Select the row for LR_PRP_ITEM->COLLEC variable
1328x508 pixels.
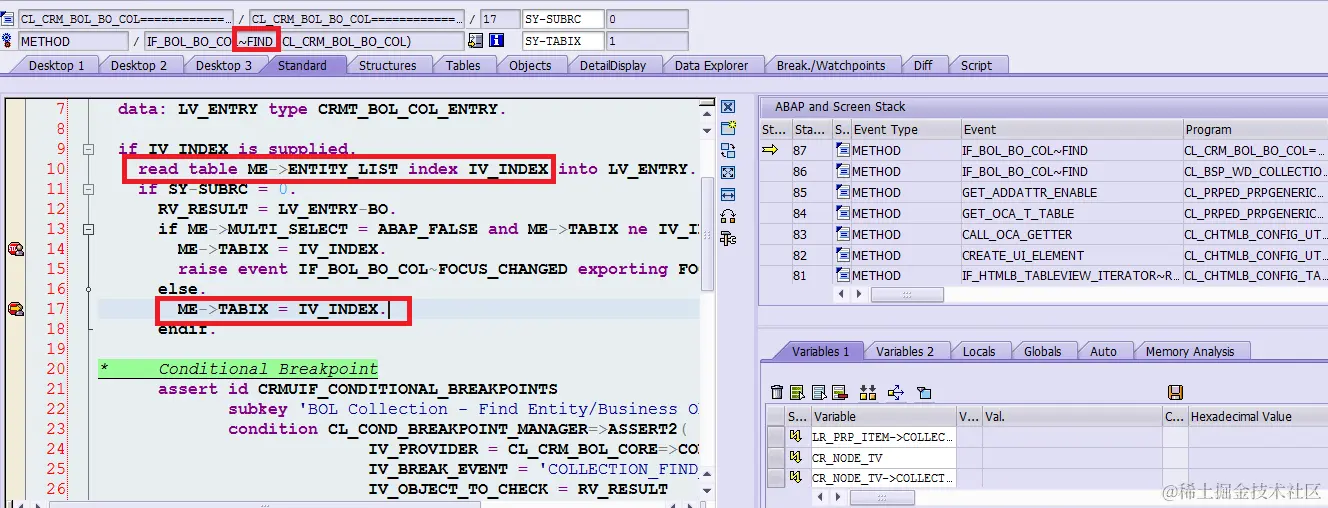click(775, 437)
